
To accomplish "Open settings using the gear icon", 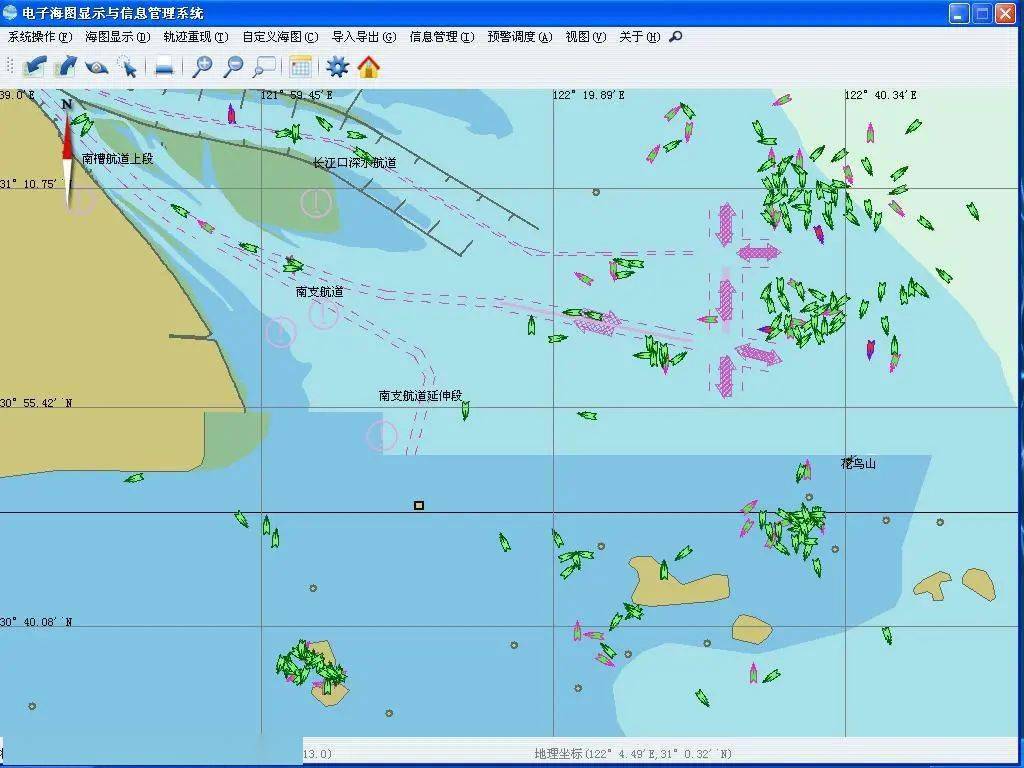I will point(337,67).
